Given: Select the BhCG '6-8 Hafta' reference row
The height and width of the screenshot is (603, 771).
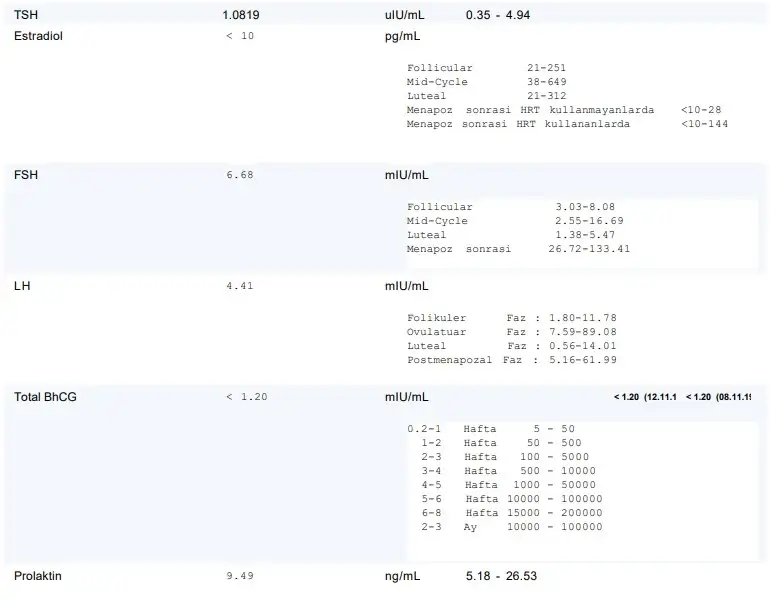Looking at the screenshot, I should point(505,513).
